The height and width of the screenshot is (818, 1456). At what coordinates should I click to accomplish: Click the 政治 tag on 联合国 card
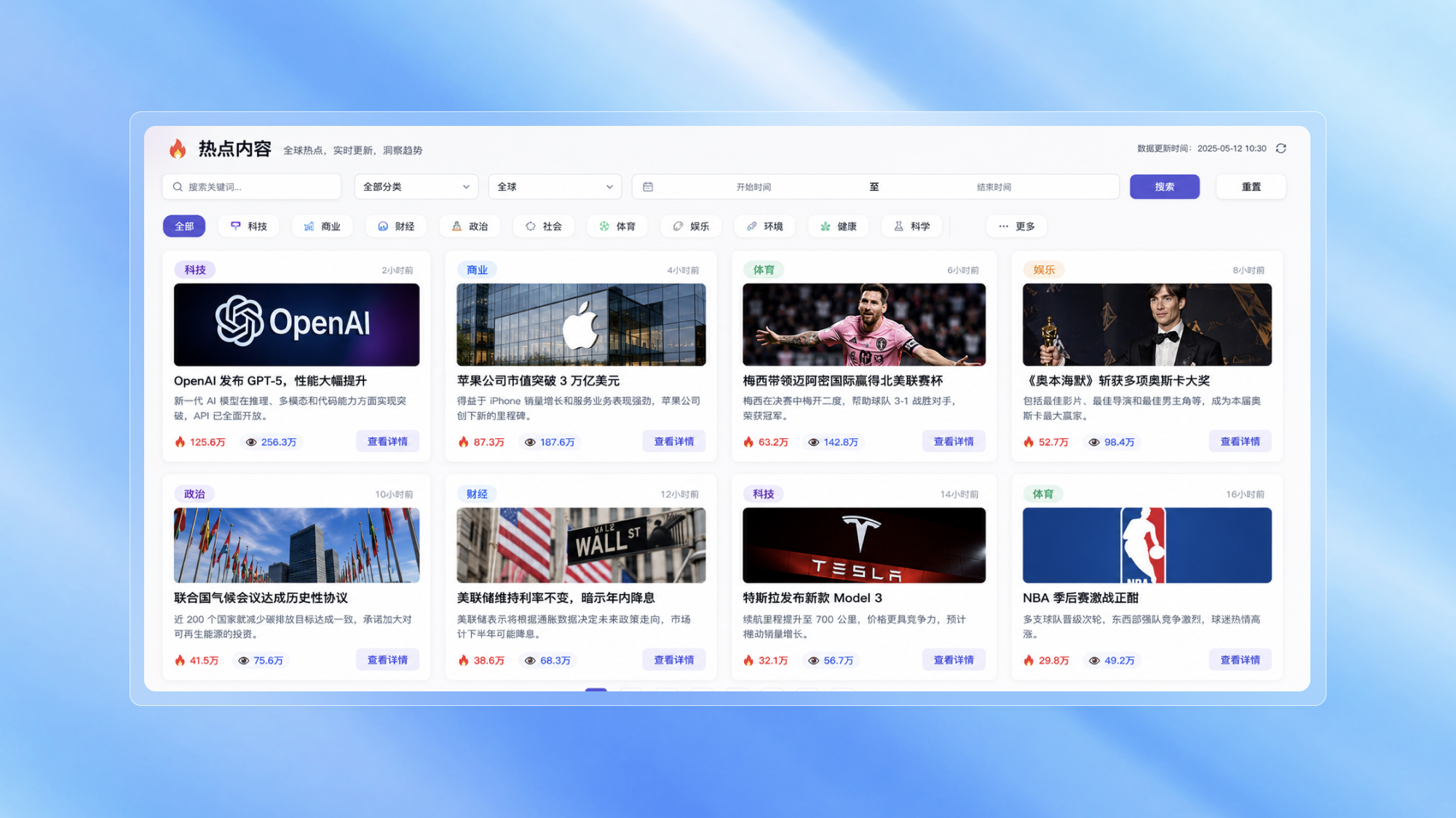point(194,494)
